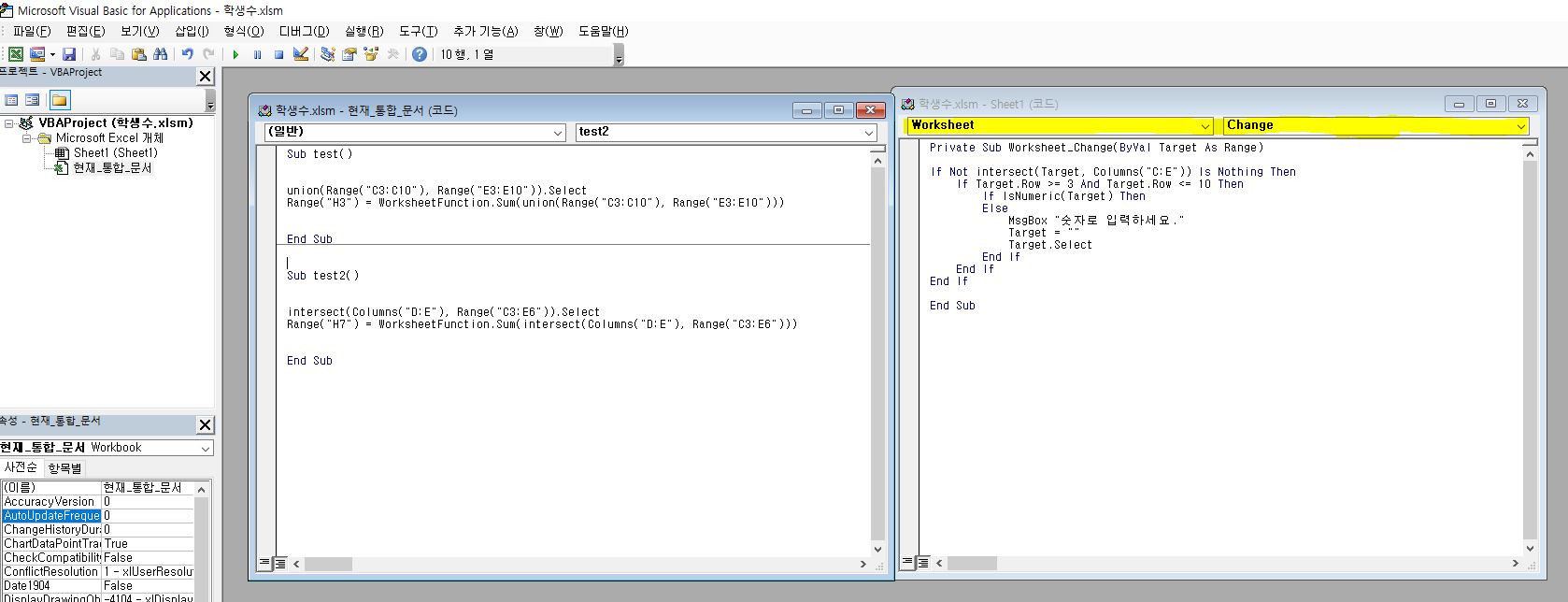Run the macro with the green play icon
1568x602 pixels.
point(235,54)
